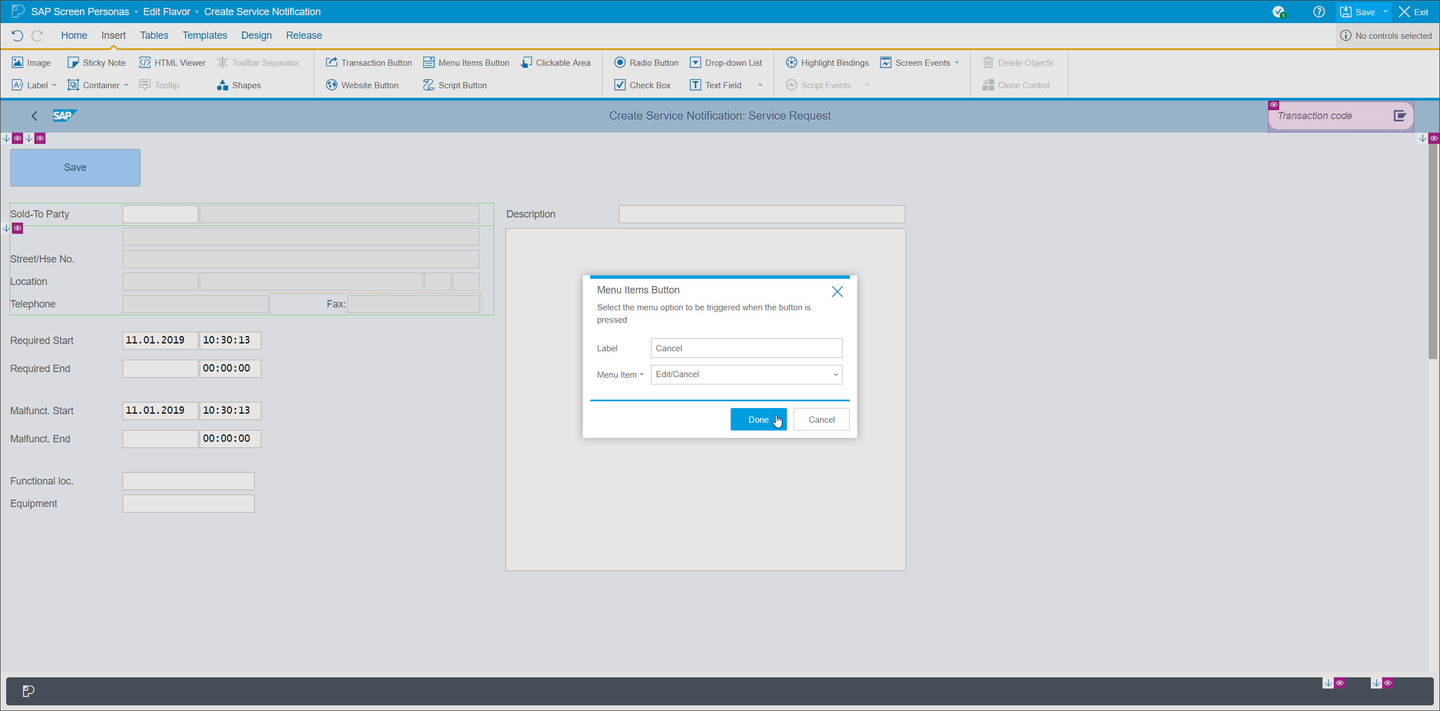The height and width of the screenshot is (711, 1440).
Task: Click the vertical scrollbar on right
Action: coord(1433,250)
